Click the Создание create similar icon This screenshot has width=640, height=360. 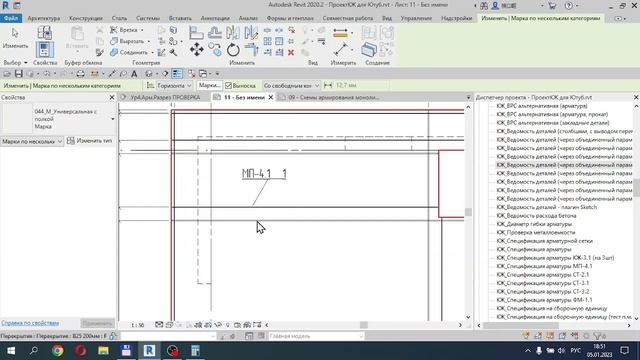[369, 50]
